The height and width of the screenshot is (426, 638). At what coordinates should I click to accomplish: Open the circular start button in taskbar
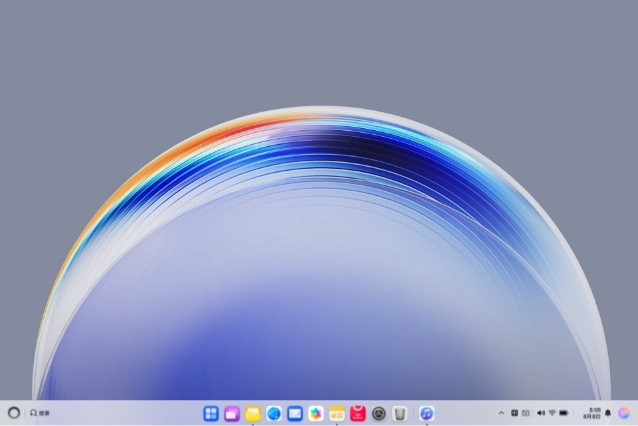pyautogui.click(x=14, y=413)
